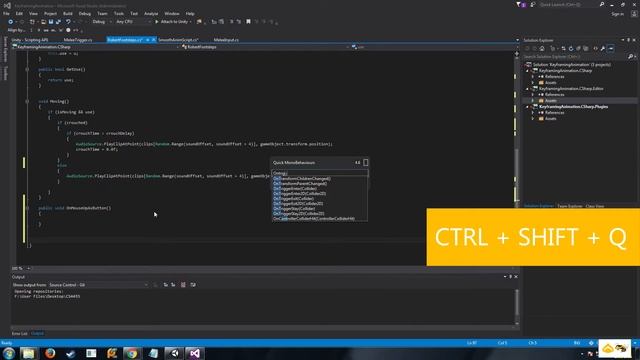Screen dimensions: 640x360
Task: Open the Help menu
Action: [x=190, y=13]
